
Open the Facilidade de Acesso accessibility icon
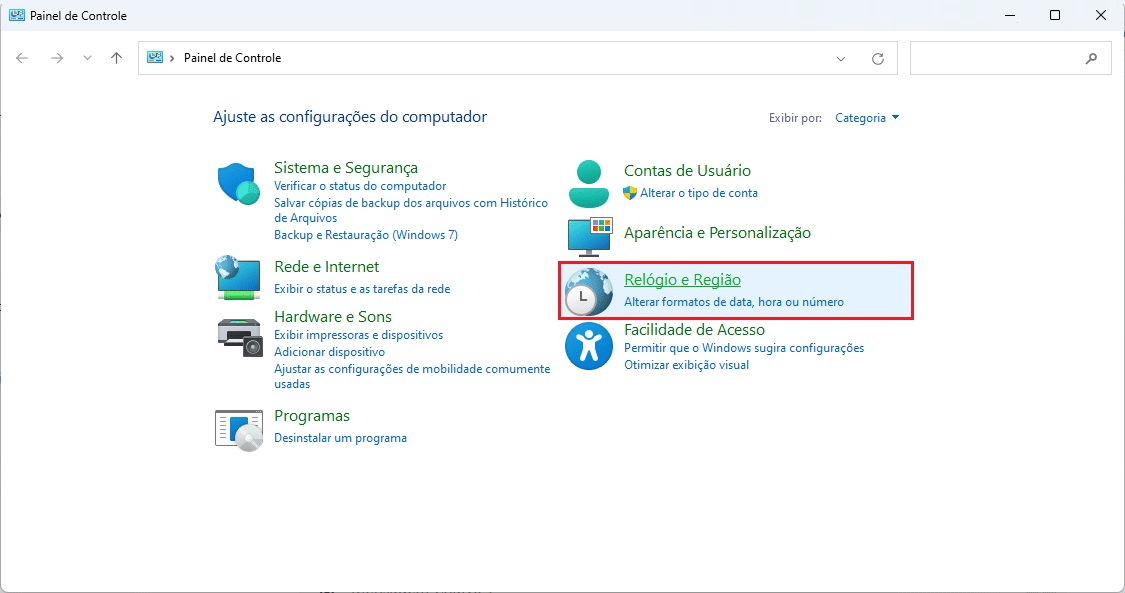click(588, 346)
